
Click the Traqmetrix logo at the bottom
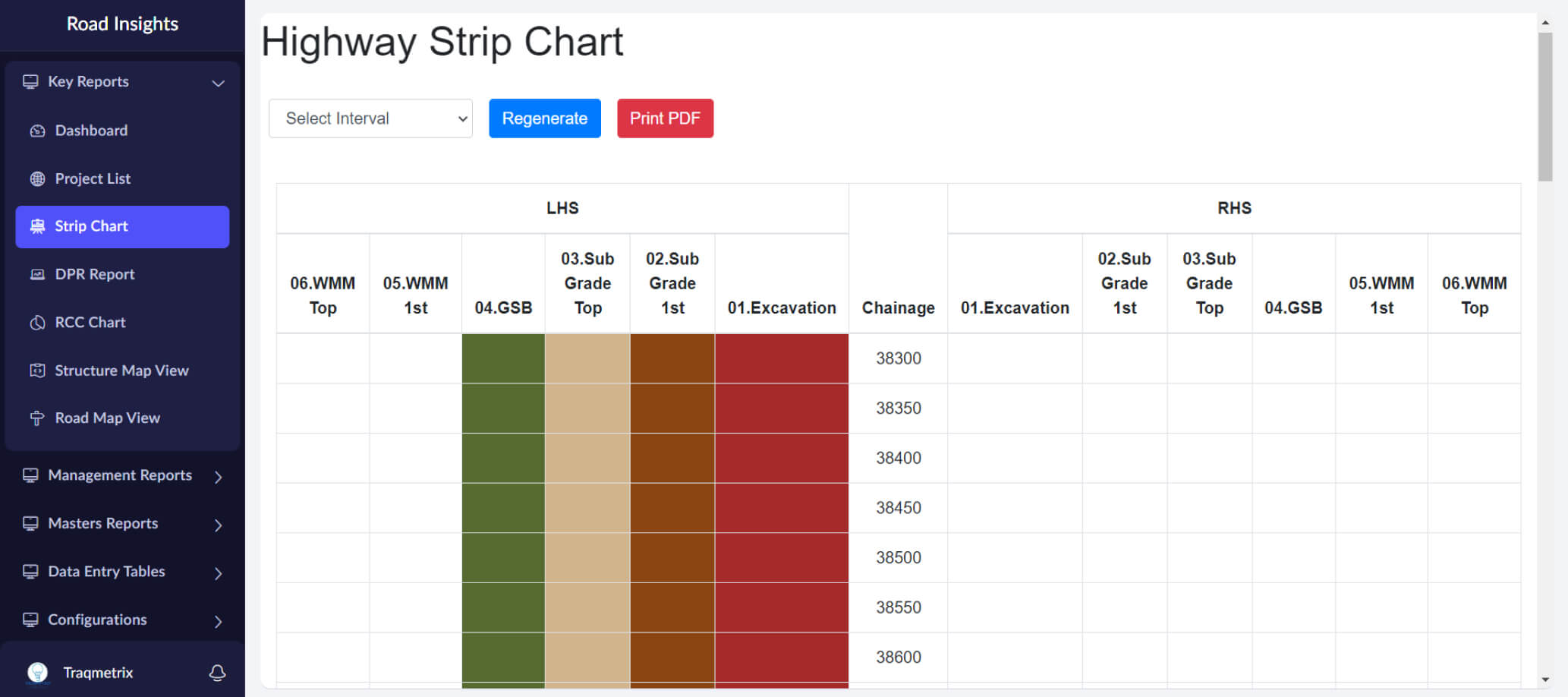[x=37, y=671]
